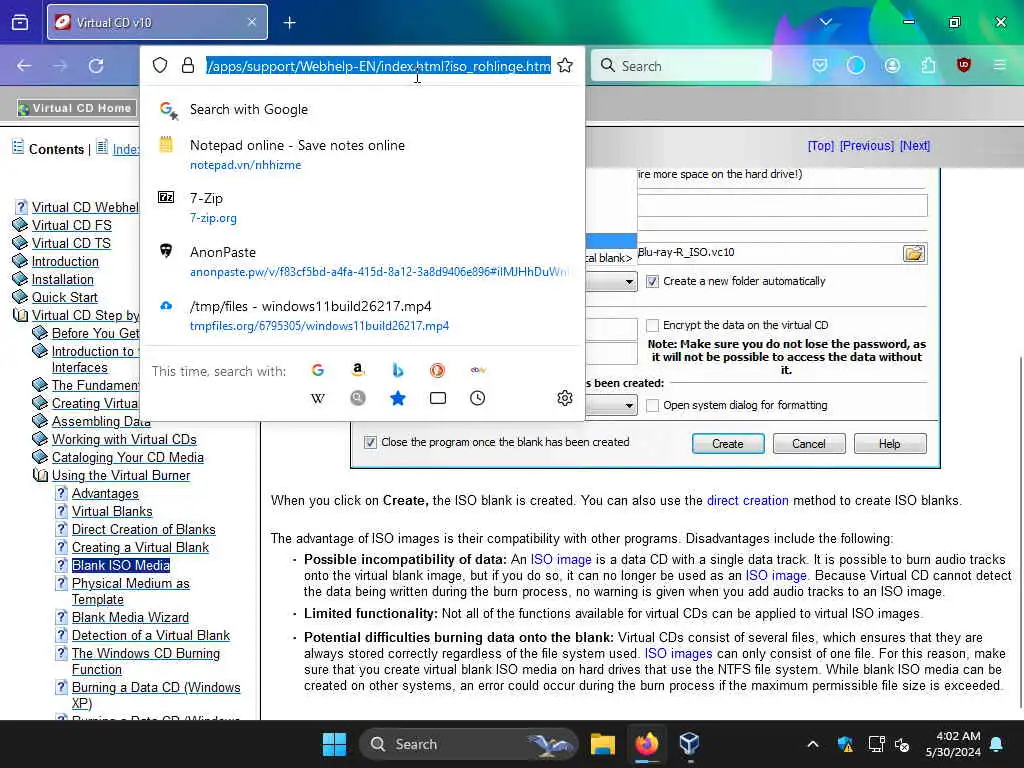Image resolution: width=1024 pixels, height=768 pixels.
Task: Open the VirtualBox cube icon on the taskbar
Action: [689, 744]
